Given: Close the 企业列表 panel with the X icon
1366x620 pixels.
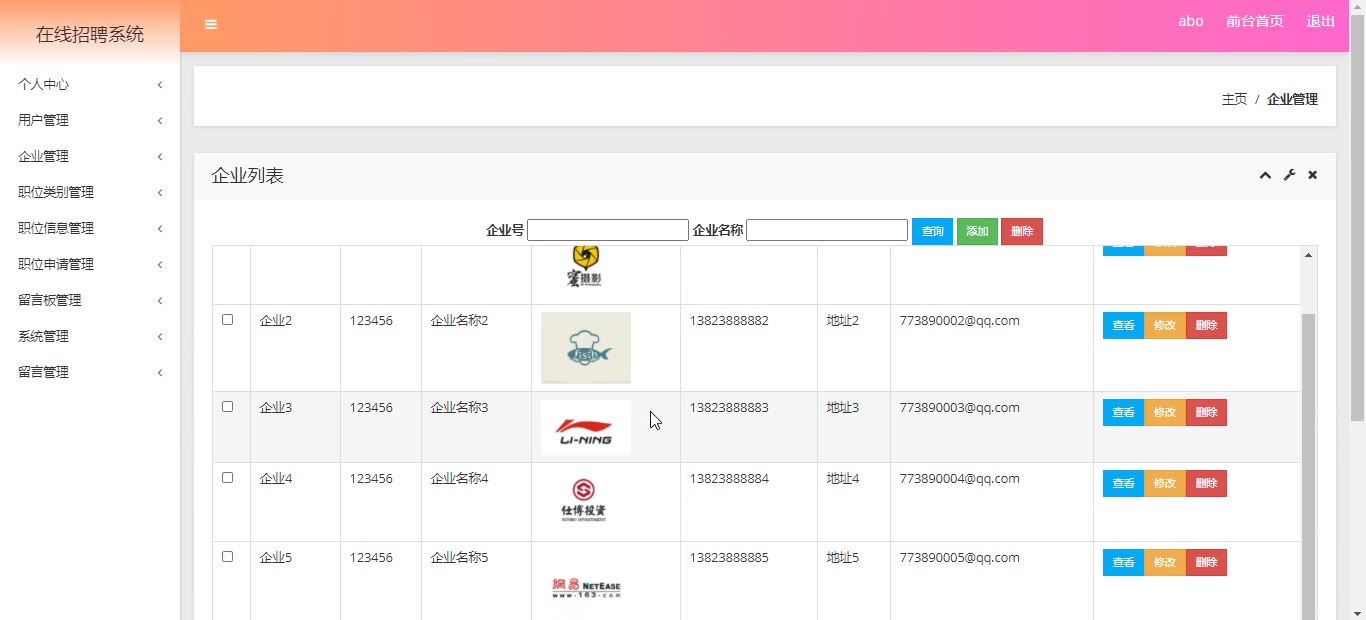Looking at the screenshot, I should pos(1313,175).
